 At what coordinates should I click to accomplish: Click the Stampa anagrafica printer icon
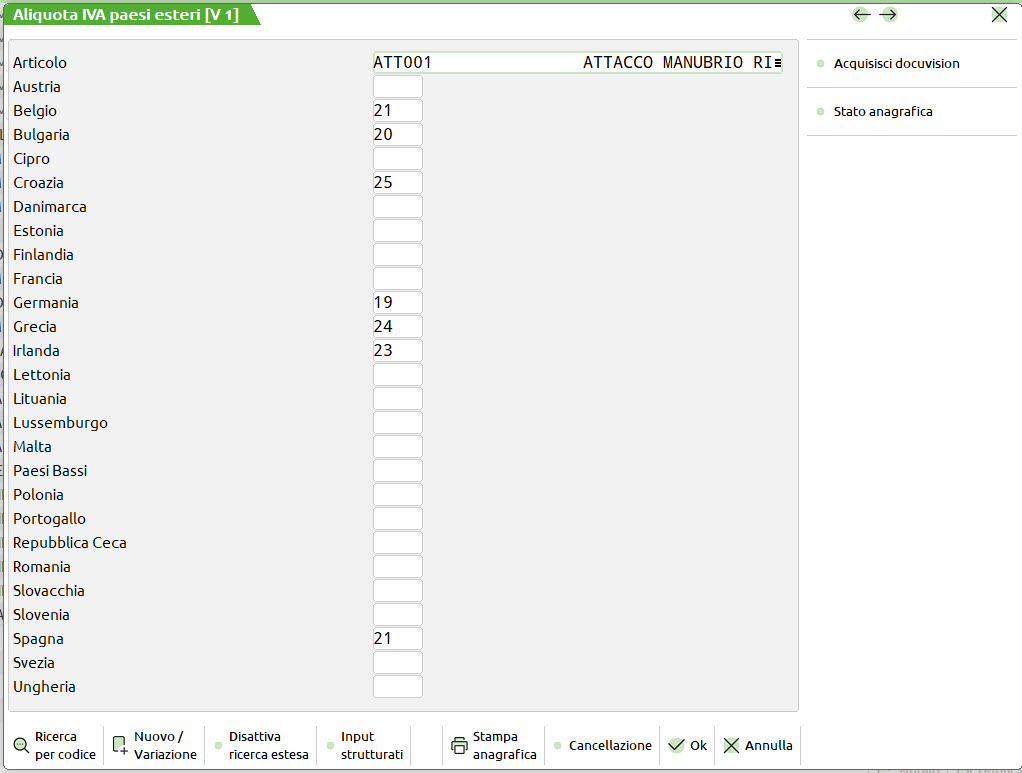coord(459,745)
